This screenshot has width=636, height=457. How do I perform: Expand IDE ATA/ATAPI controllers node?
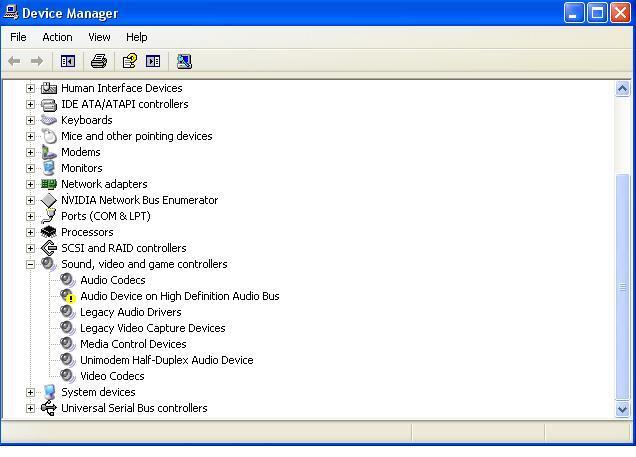30,104
